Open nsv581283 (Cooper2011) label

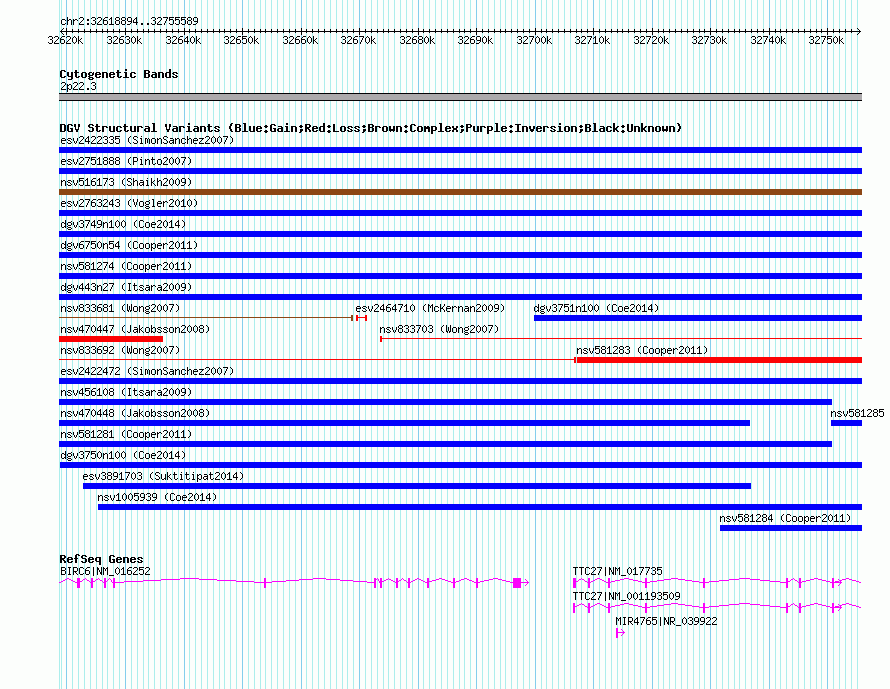click(642, 350)
